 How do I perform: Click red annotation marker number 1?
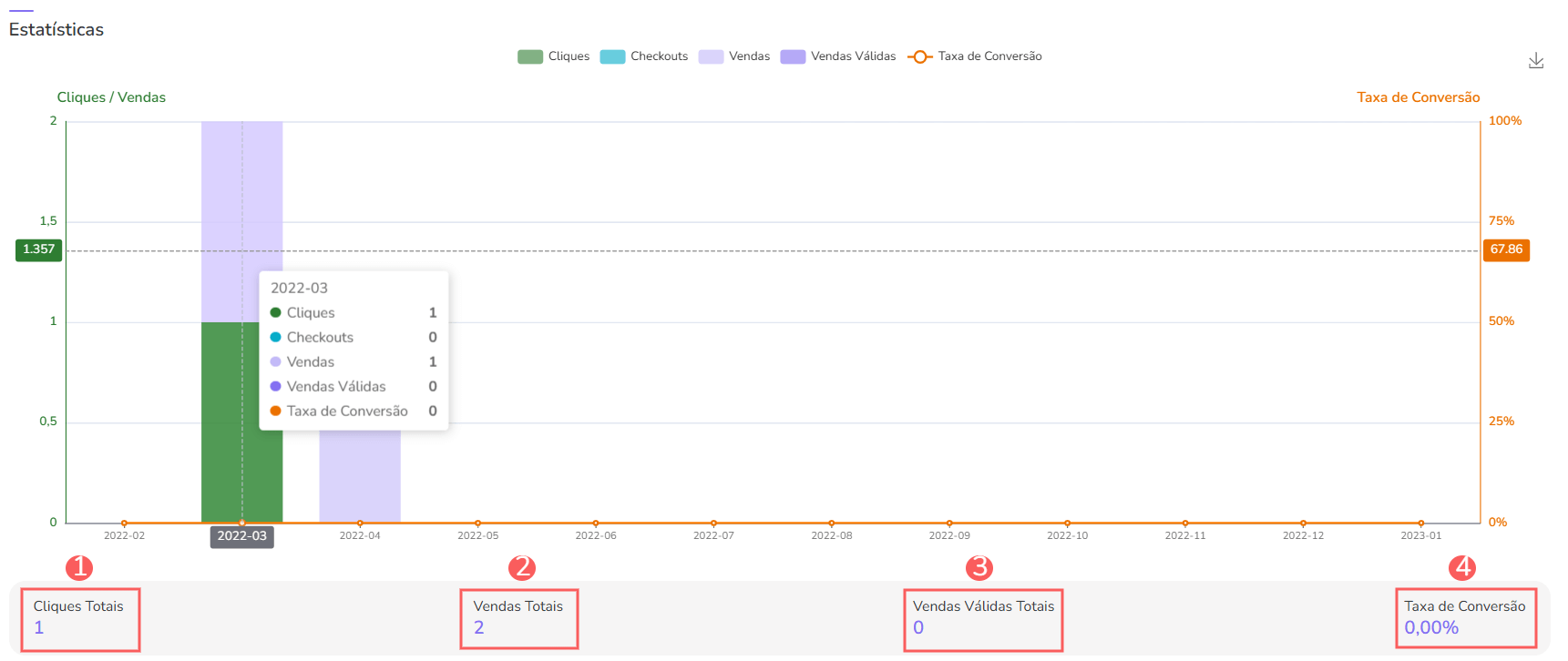click(79, 568)
